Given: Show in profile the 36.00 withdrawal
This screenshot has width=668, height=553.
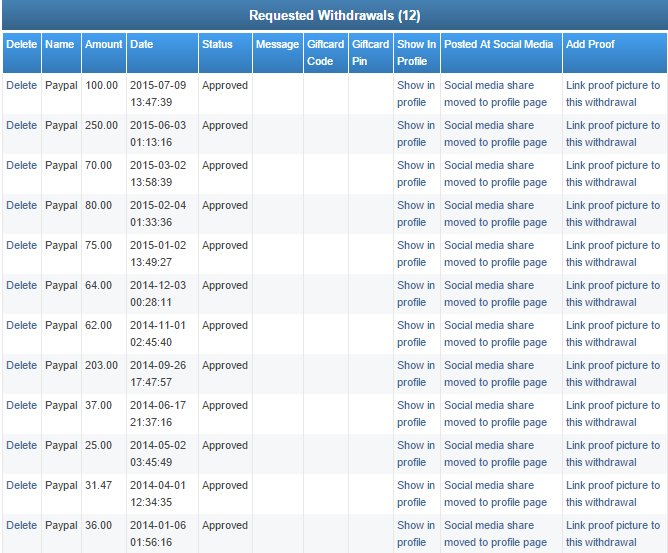Looking at the screenshot, I should pos(416,534).
